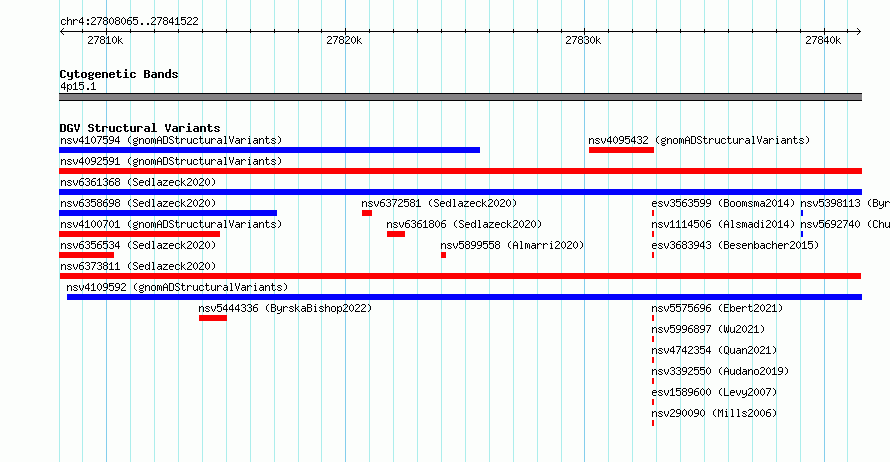
Task: Open the nsv6361806 (Sedlazeck2020) label
Action: 464,224
